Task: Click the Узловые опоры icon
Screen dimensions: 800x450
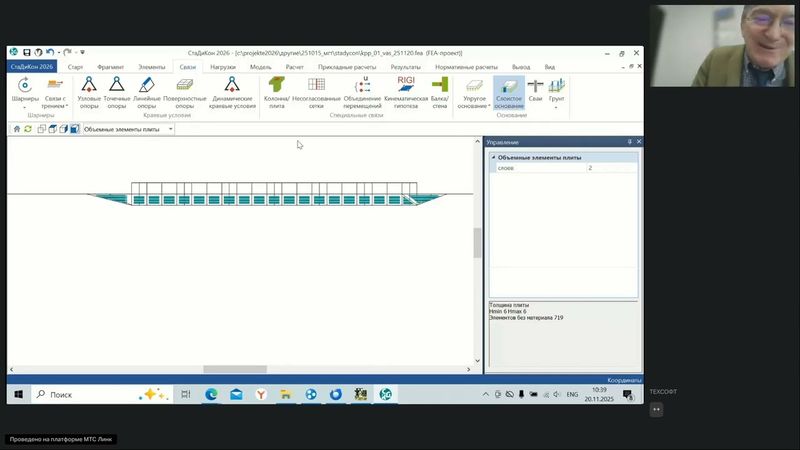Action: 89,88
